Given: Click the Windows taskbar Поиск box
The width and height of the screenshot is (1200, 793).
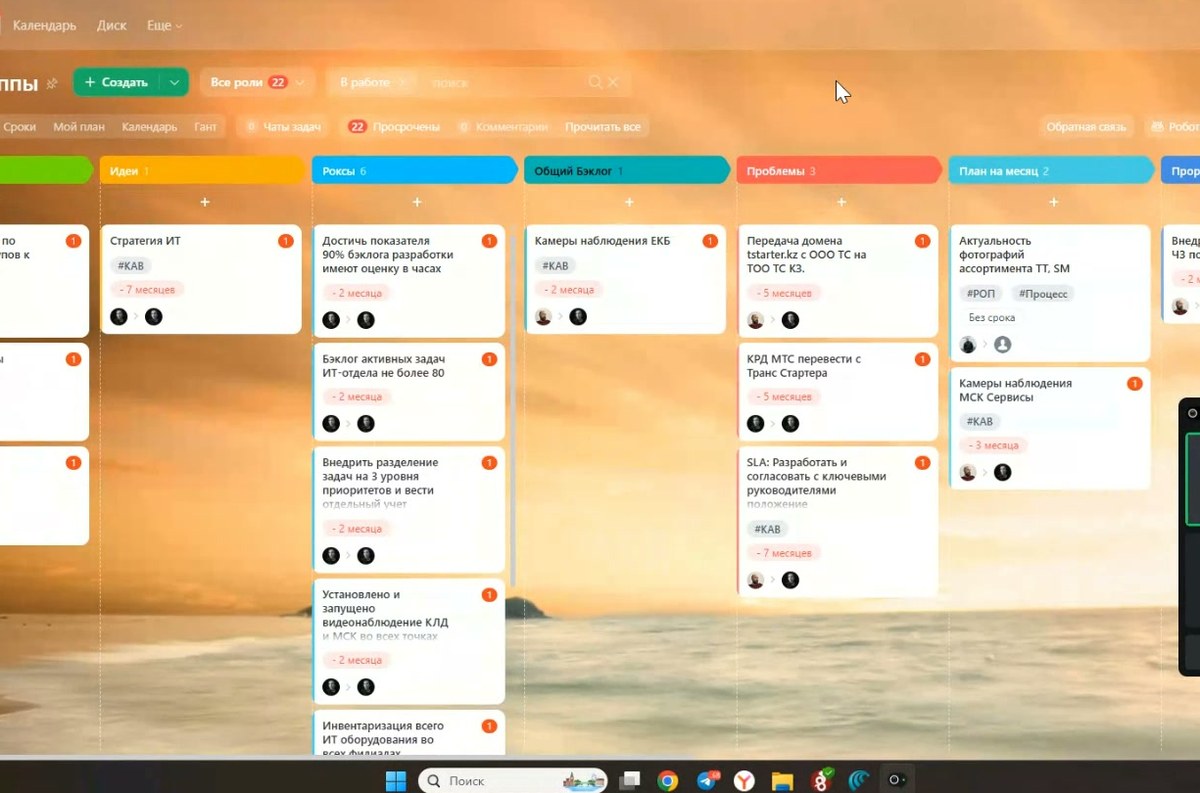Looking at the screenshot, I should (x=512, y=780).
